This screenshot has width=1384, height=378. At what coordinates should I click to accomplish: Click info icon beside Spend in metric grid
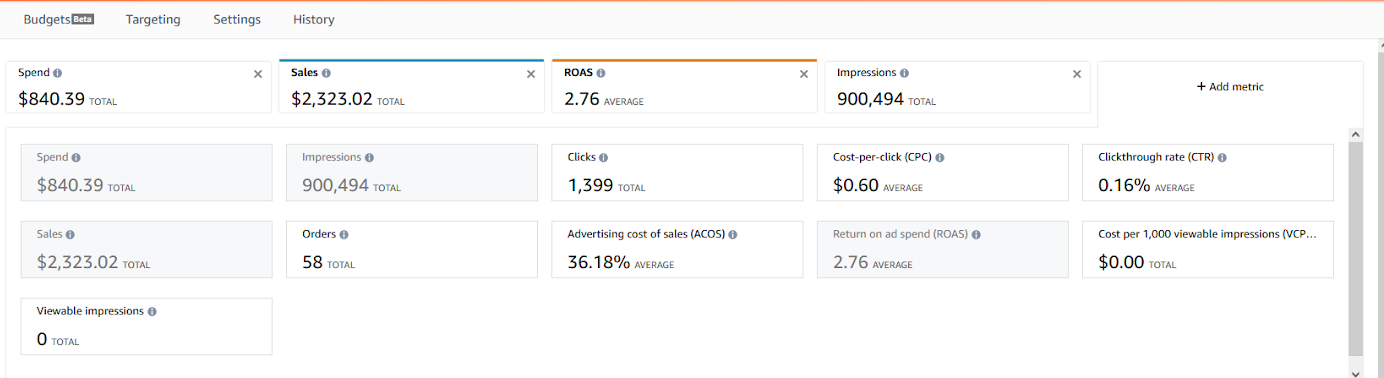coord(76,158)
